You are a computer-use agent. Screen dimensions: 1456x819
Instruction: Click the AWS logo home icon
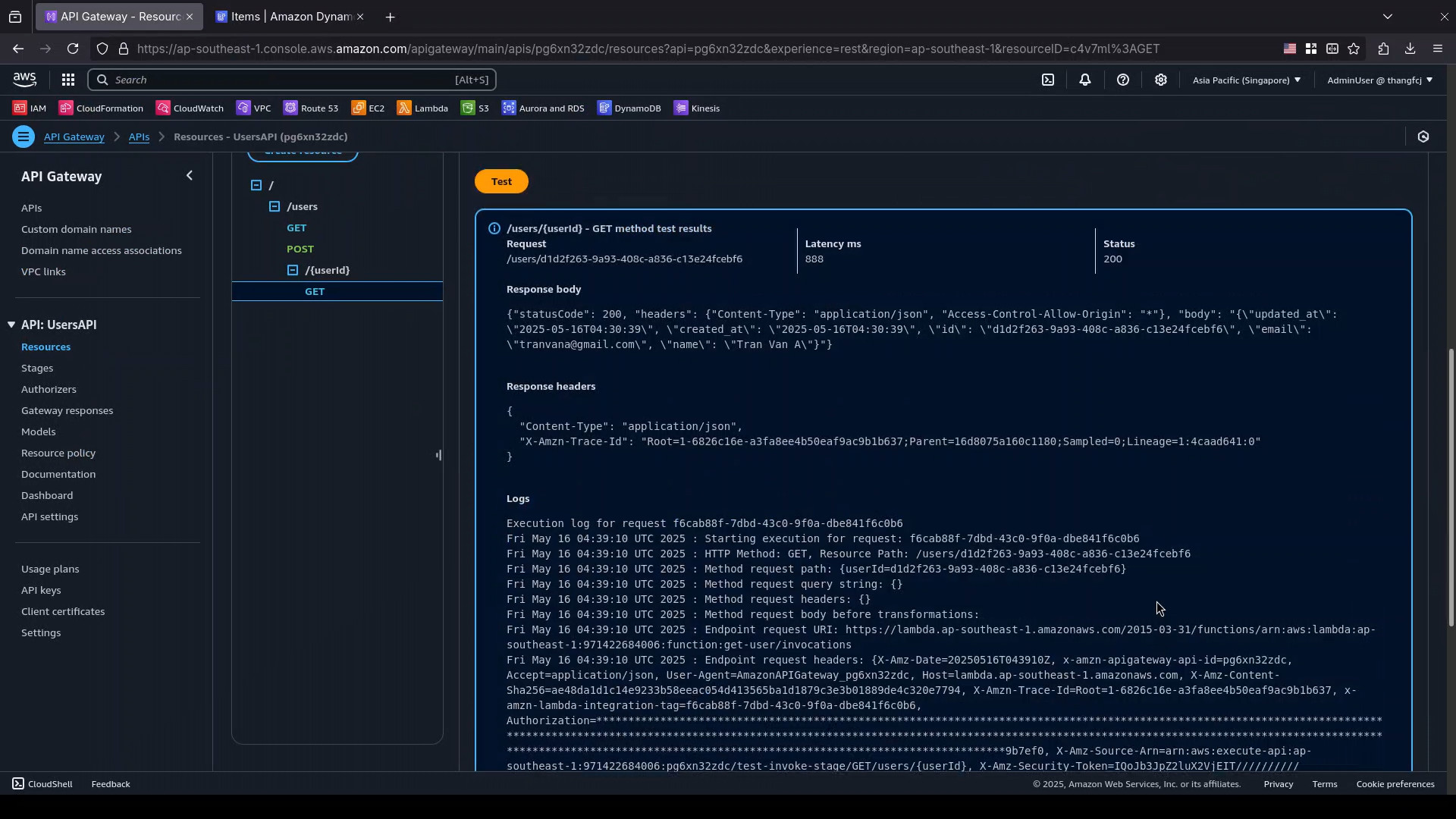coord(24,80)
